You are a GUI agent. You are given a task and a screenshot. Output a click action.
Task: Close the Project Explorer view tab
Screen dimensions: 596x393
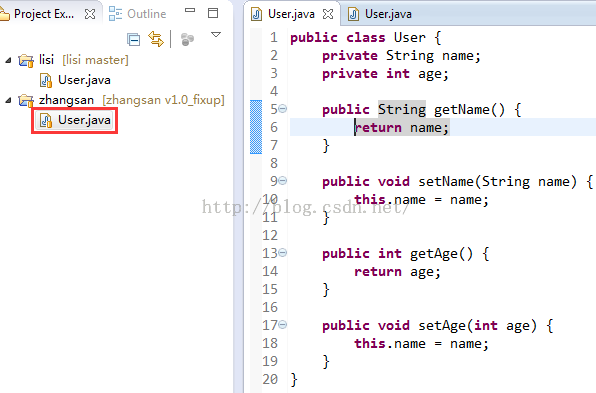90,14
